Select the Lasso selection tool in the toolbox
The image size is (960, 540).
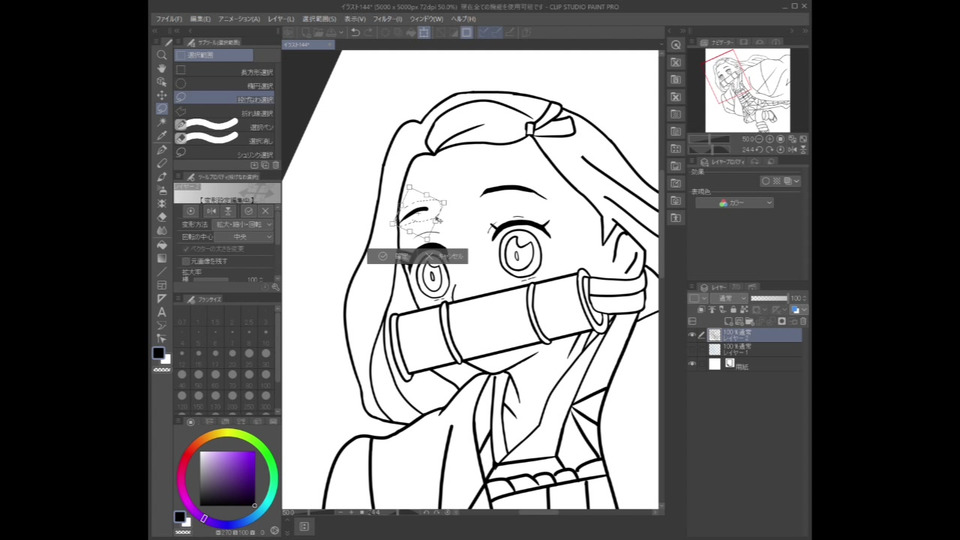pyautogui.click(x=162, y=108)
